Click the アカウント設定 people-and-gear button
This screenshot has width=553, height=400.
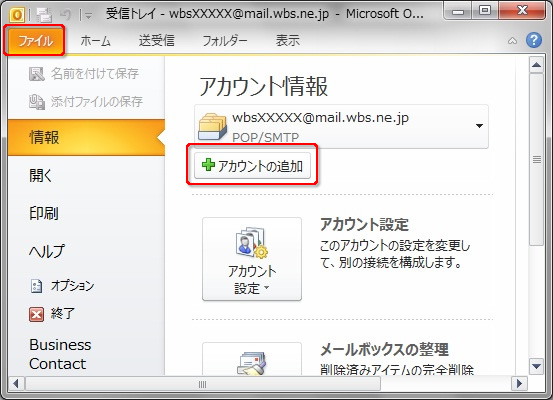coord(252,259)
